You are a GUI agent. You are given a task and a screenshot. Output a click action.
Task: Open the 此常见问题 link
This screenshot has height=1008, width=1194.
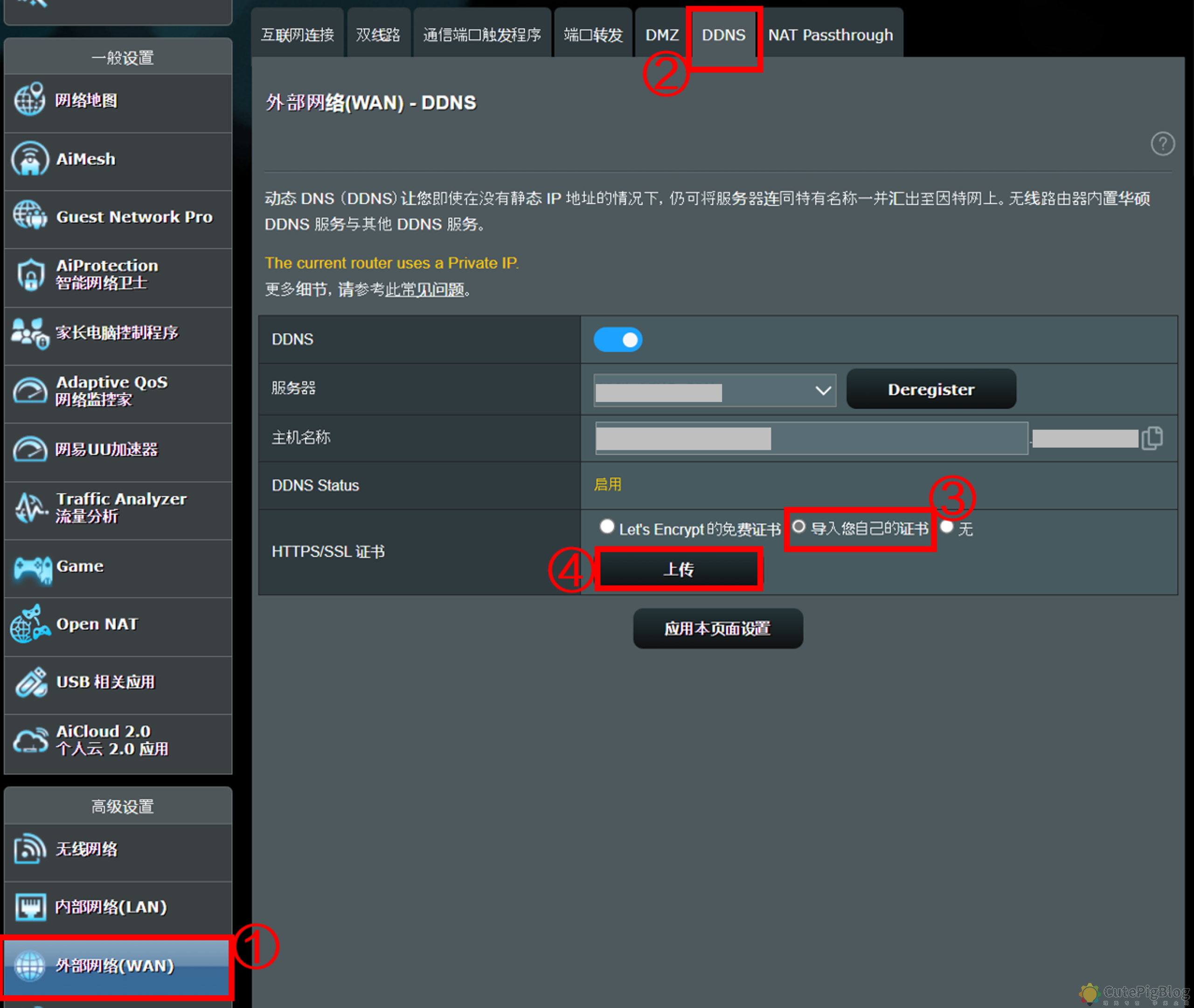point(425,290)
